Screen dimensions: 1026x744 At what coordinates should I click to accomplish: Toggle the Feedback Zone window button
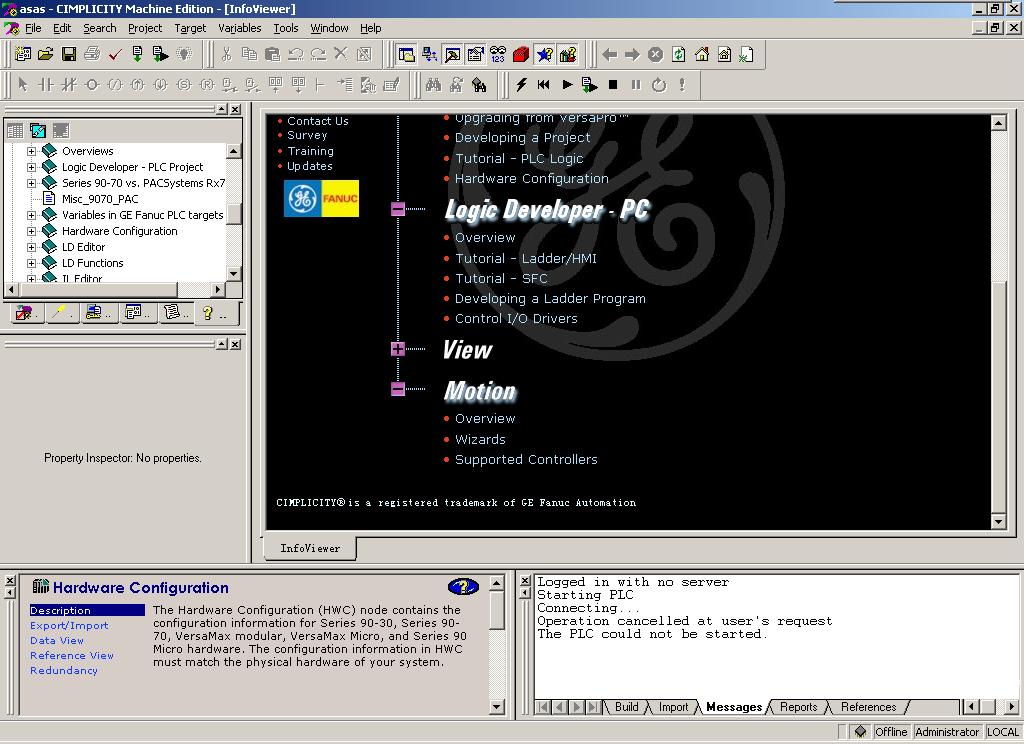coord(452,54)
